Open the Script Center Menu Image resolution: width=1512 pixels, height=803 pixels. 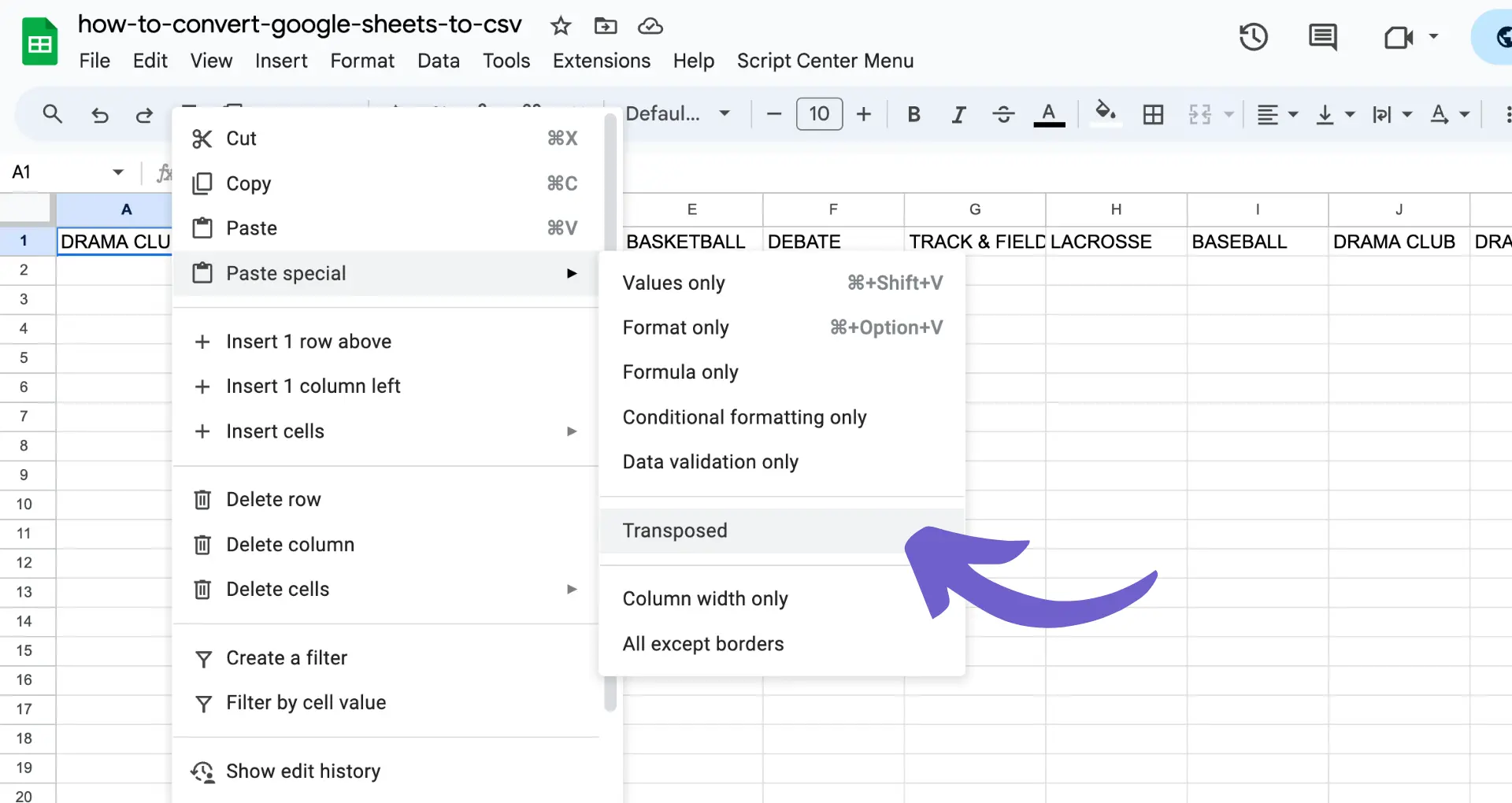click(x=825, y=61)
